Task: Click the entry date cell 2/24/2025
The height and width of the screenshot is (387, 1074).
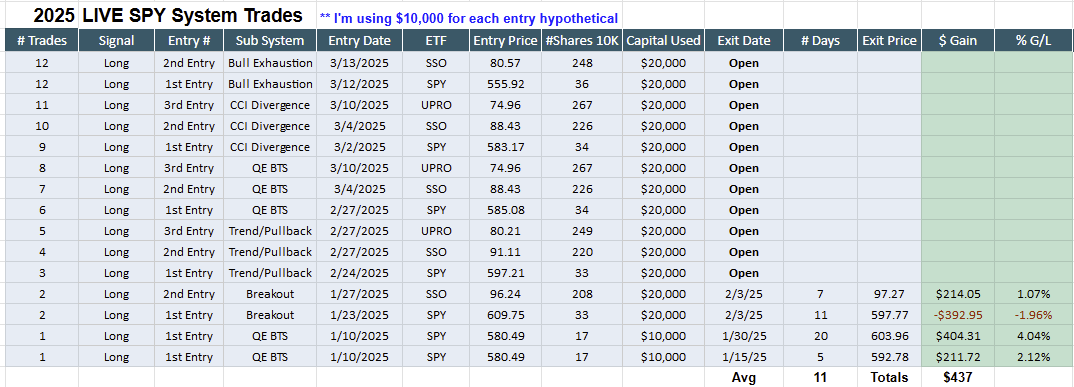Action: [360, 273]
